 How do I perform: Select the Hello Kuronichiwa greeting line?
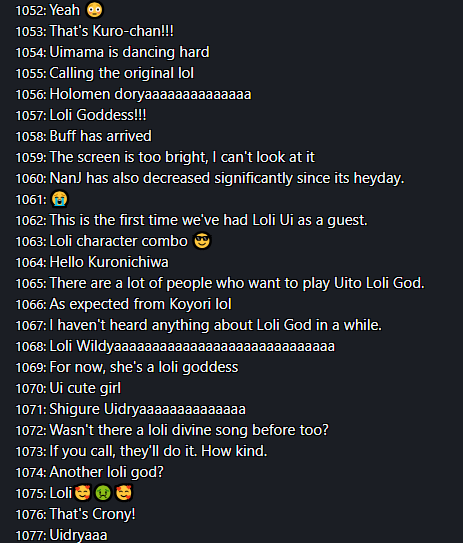point(109,262)
